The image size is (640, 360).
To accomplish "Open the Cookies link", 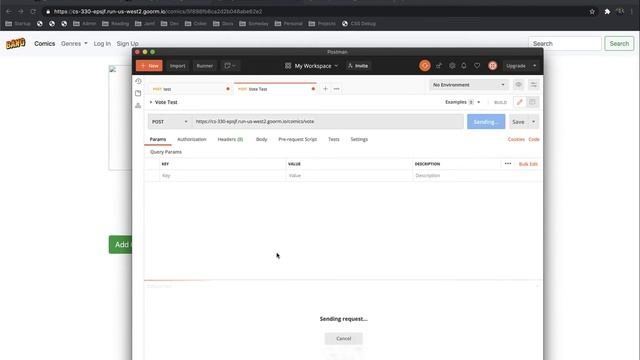I will (x=516, y=139).
